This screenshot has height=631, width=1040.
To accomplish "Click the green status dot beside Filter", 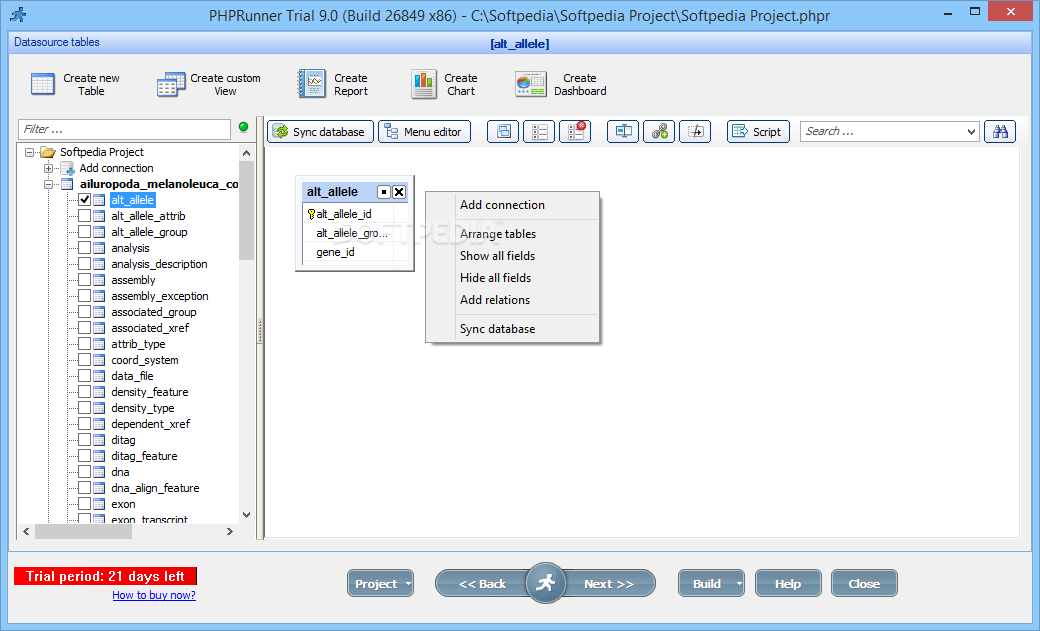I will click(243, 127).
